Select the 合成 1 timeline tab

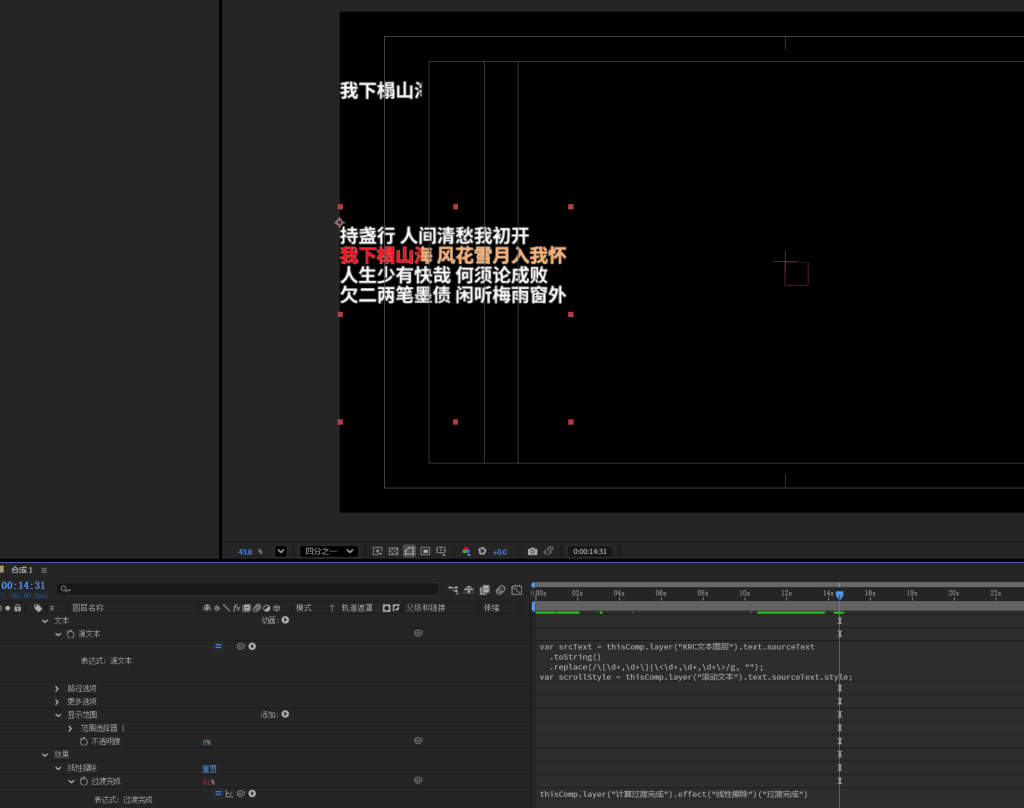click(x=21, y=570)
